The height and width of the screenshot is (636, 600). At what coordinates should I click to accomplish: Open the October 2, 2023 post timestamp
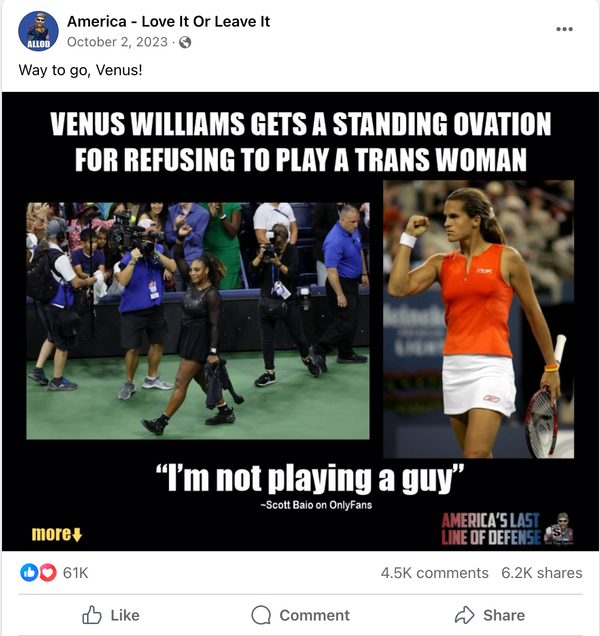coord(117,42)
